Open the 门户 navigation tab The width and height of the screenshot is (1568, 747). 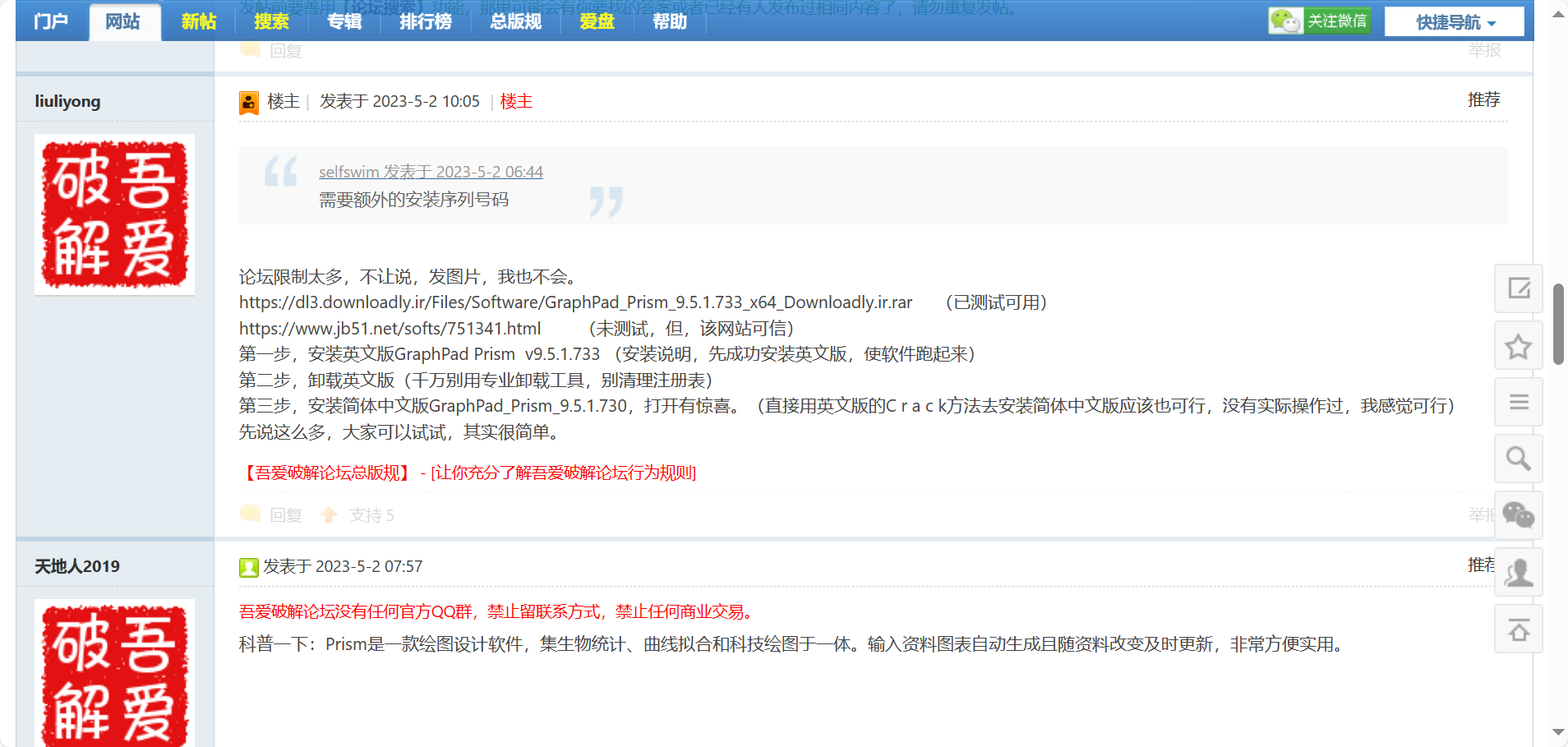click(51, 21)
